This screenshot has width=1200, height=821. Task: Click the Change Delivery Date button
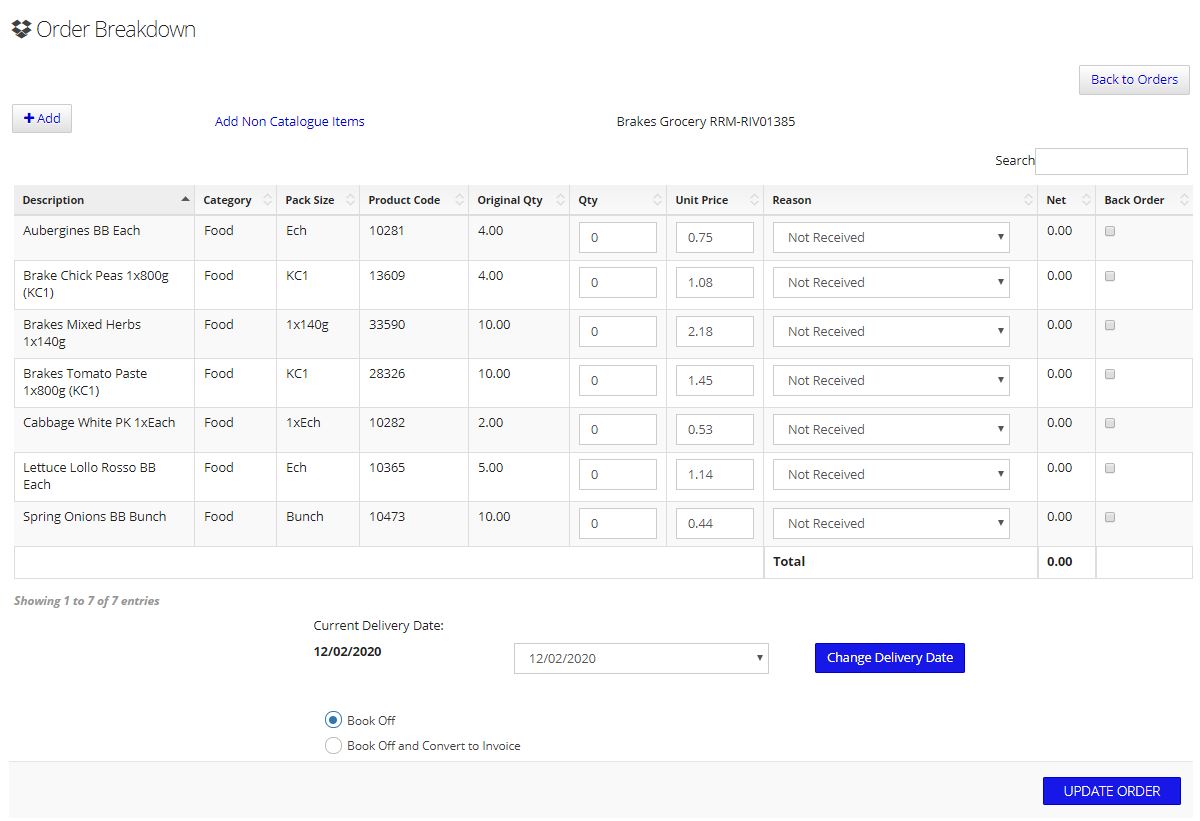click(890, 658)
